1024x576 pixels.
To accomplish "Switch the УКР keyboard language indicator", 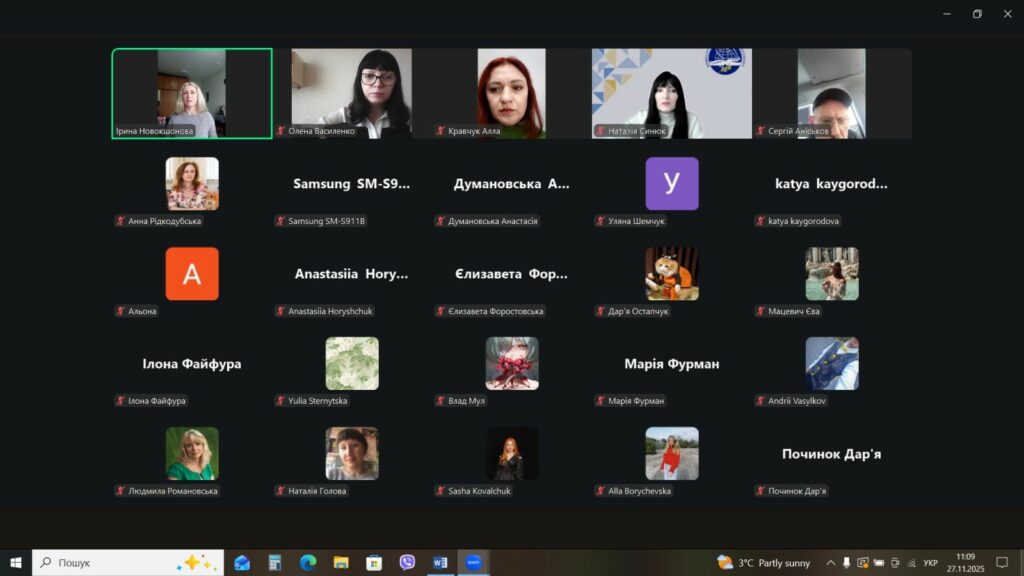I will (930, 562).
